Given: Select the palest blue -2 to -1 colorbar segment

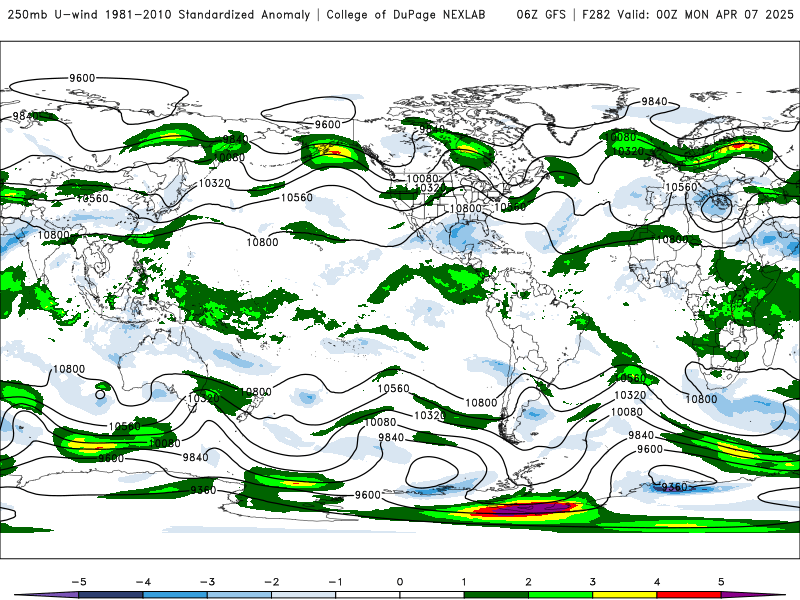Looking at the screenshot, I should [304, 595].
